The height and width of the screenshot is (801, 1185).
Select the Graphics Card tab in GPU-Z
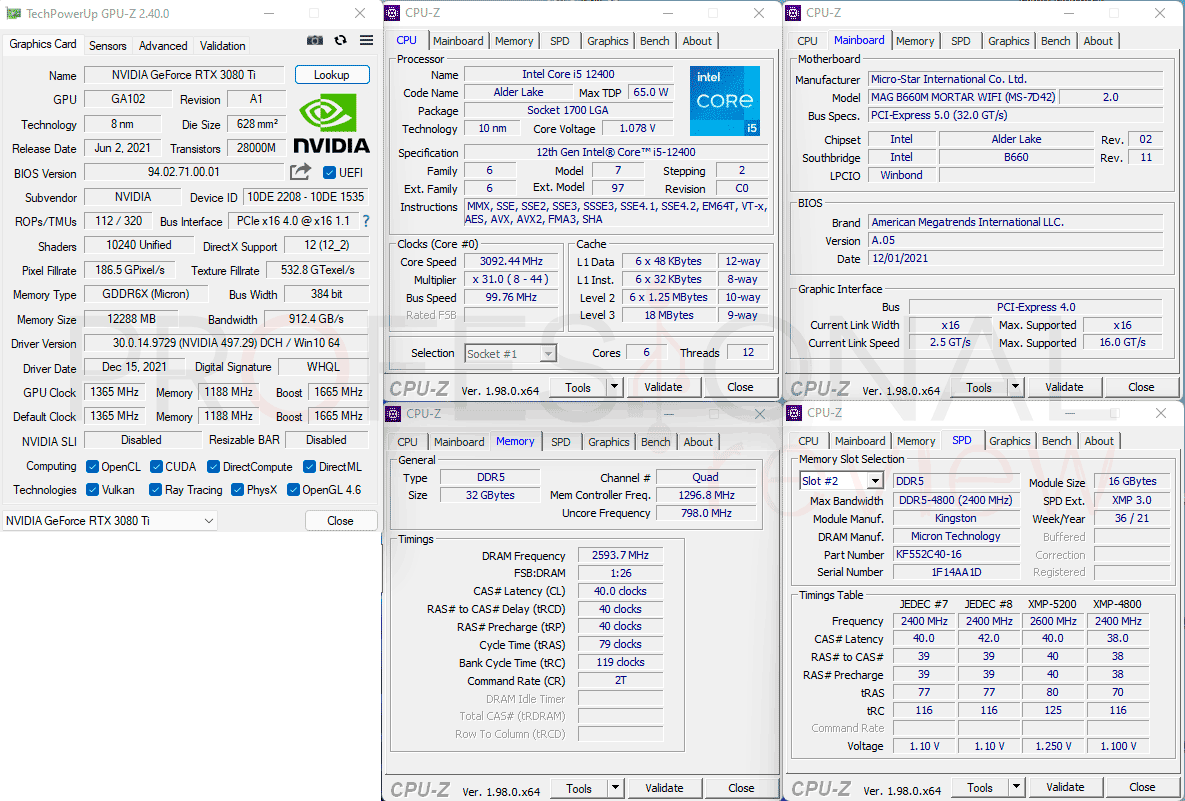(43, 44)
